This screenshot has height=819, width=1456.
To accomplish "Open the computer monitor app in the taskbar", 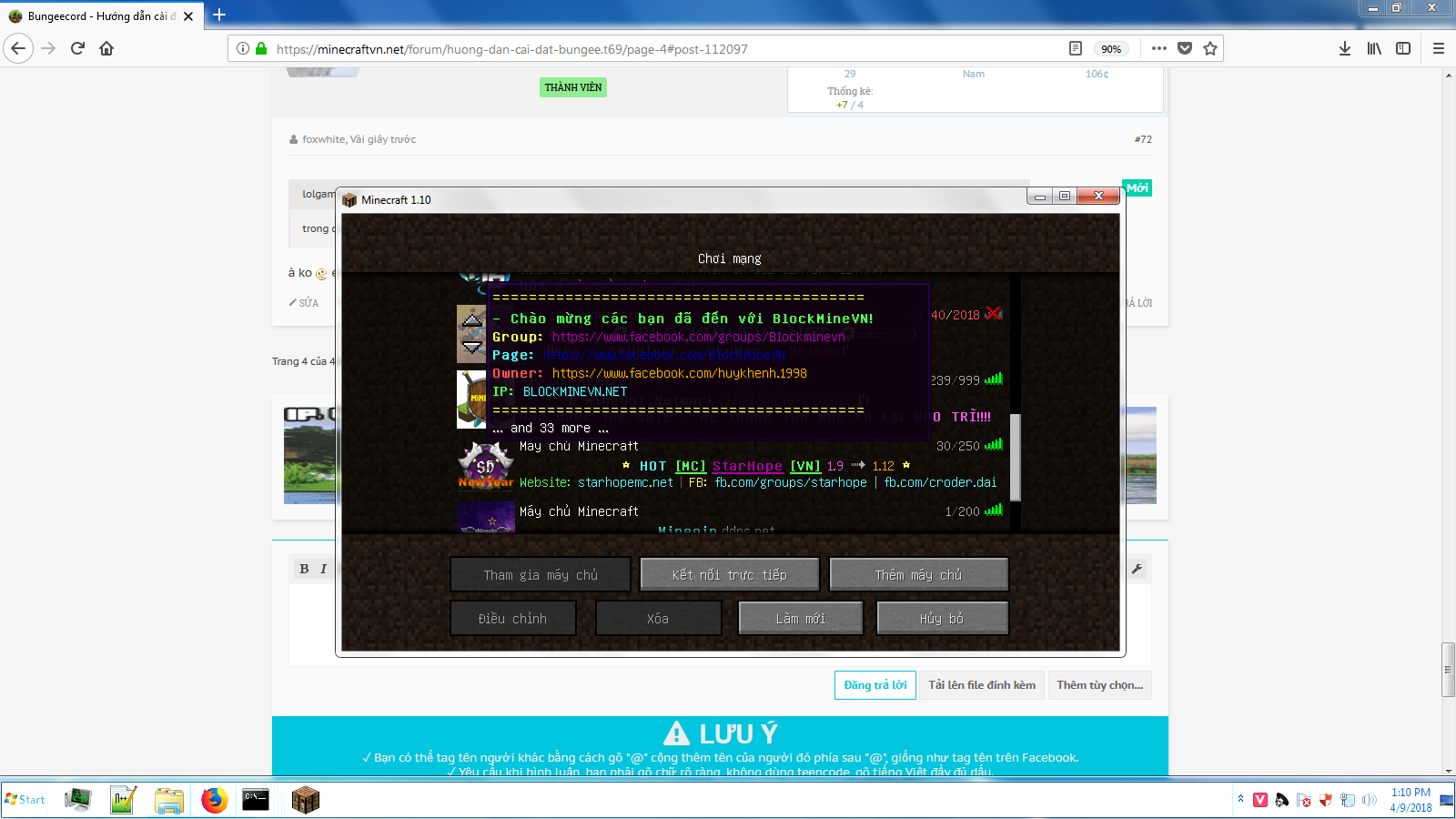I will coord(78,800).
